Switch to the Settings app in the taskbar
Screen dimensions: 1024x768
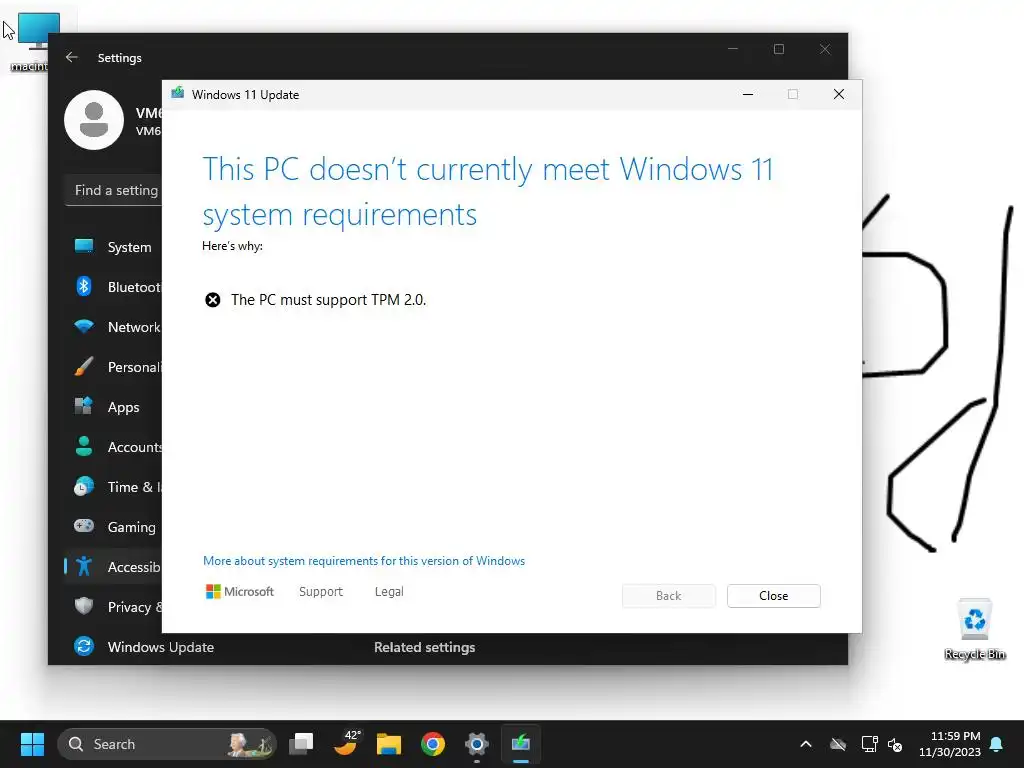[x=477, y=744]
